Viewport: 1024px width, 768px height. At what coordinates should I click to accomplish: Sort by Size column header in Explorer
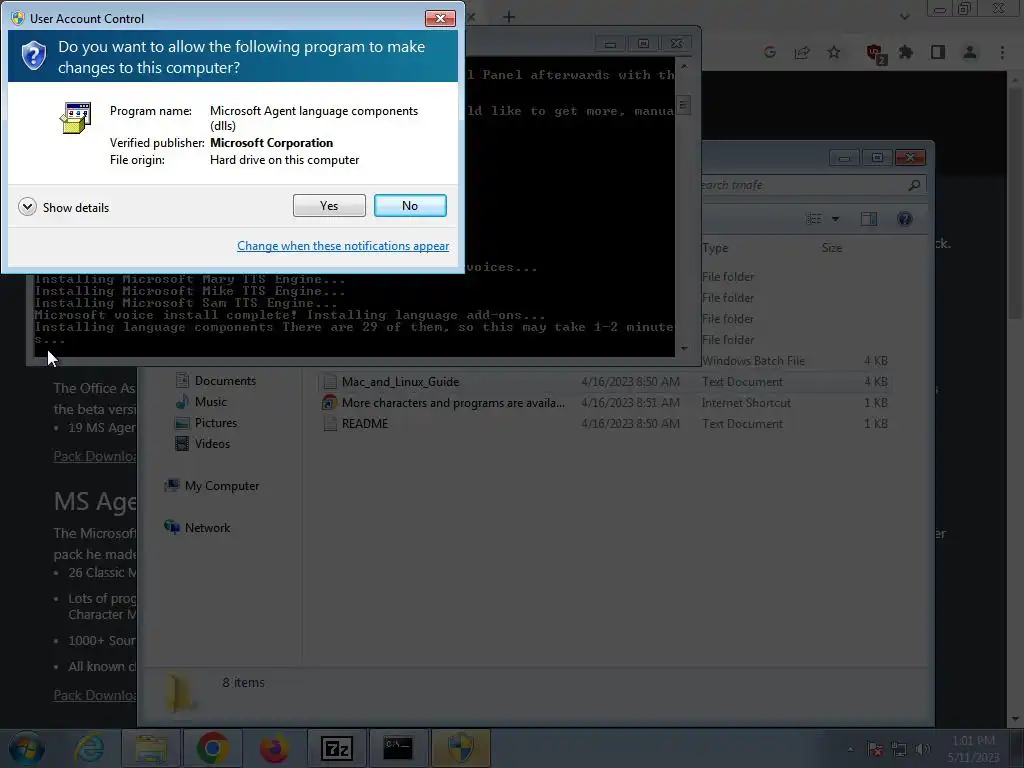(832, 248)
